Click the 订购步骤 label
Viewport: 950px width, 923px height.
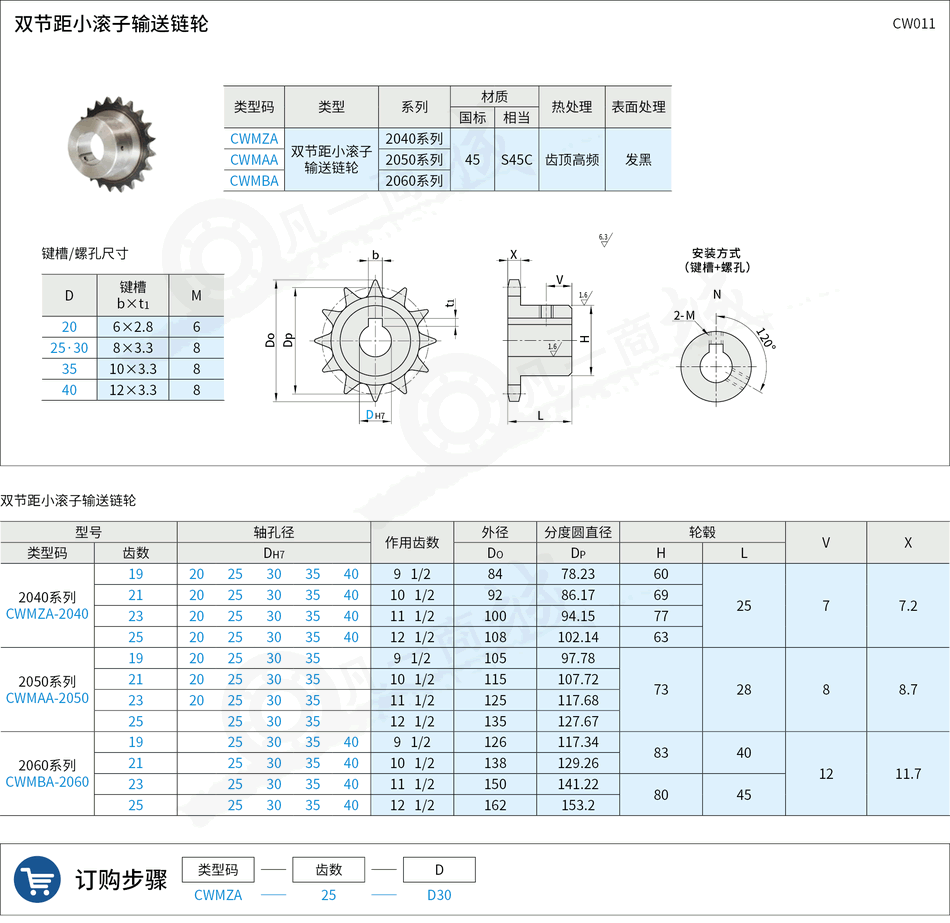[x=121, y=880]
